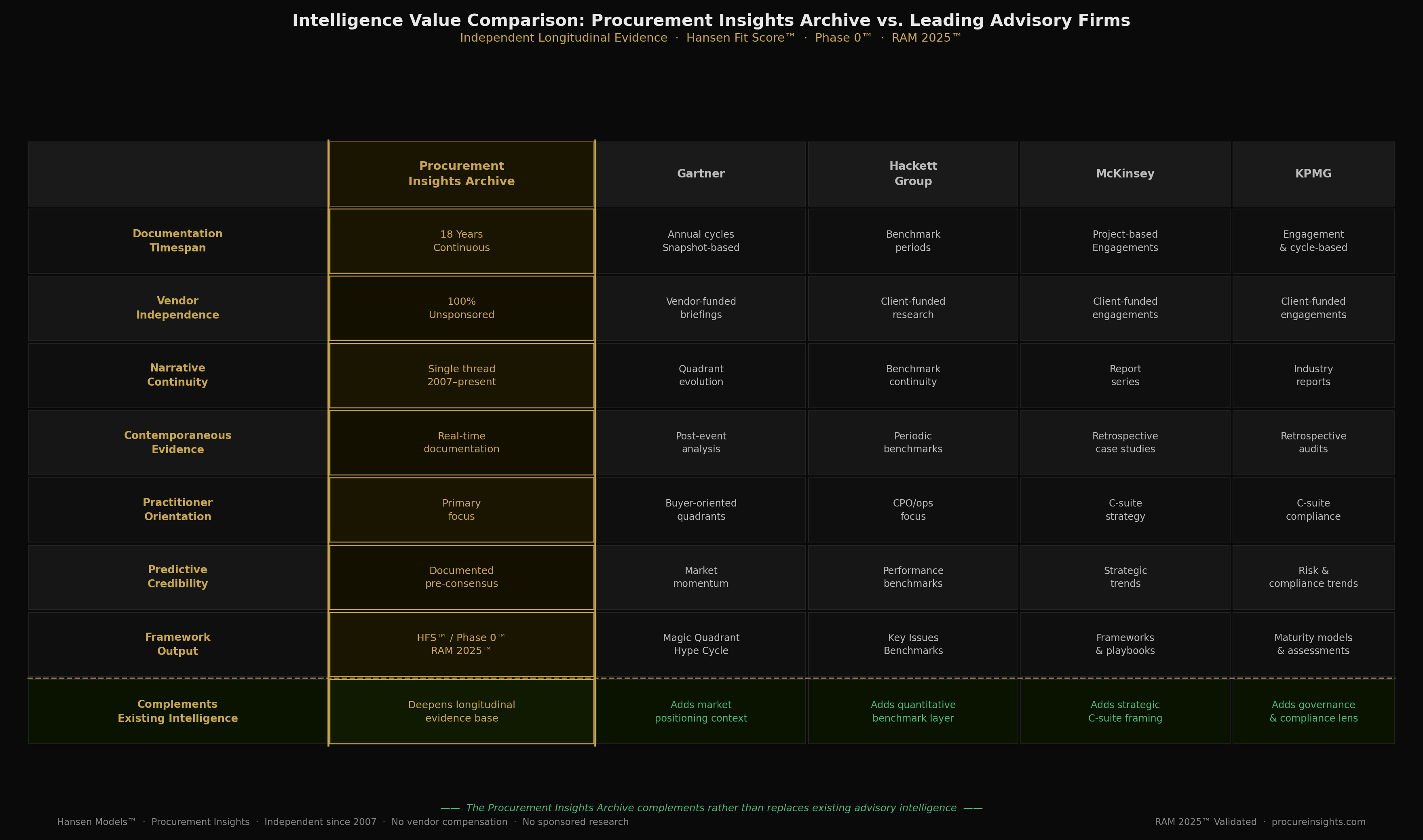Click the Procurement Insights Archive header cell
This screenshot has height=840, width=1423.
click(x=461, y=174)
